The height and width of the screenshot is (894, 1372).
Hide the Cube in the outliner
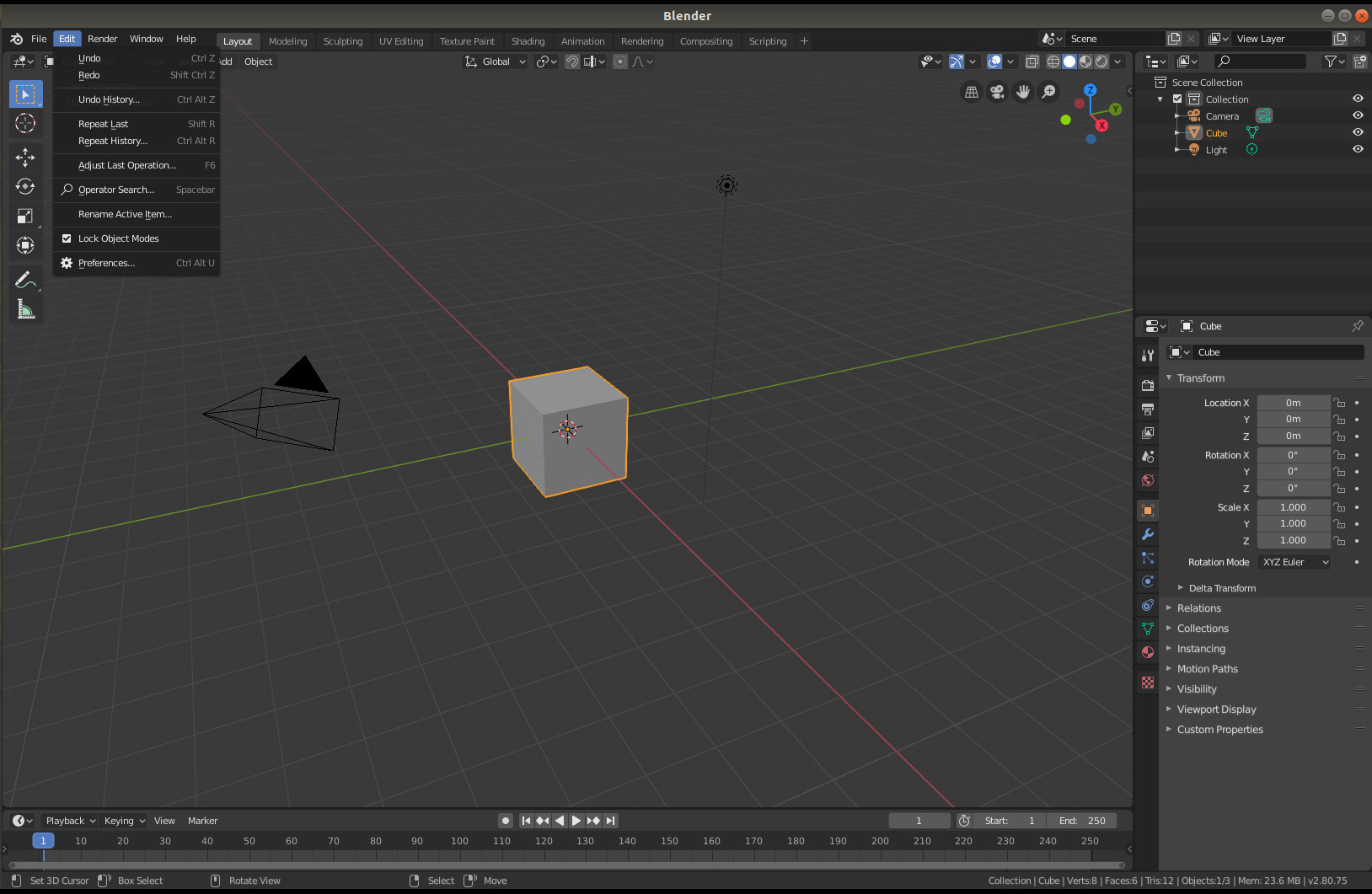click(1358, 132)
